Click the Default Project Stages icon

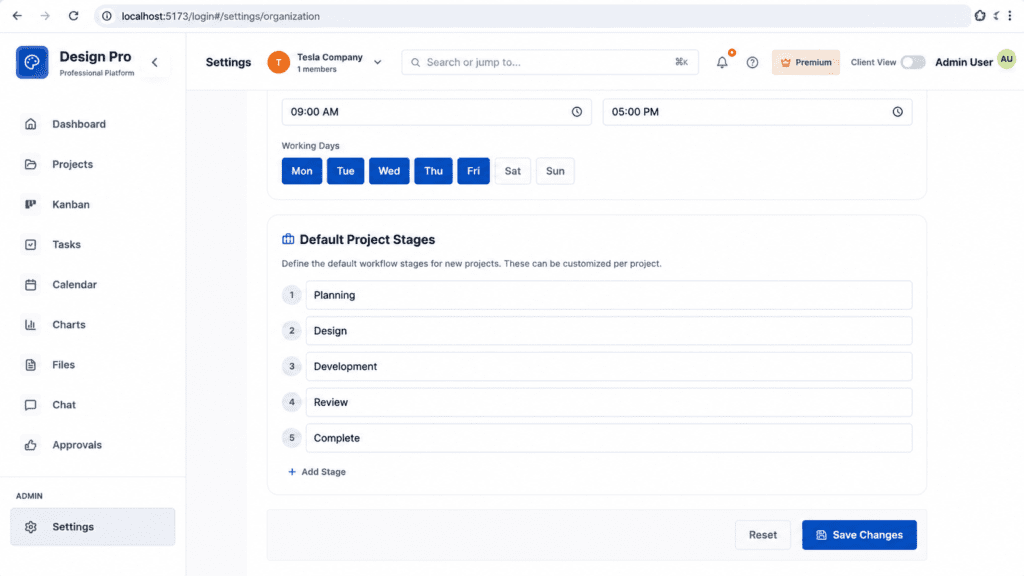coord(288,239)
